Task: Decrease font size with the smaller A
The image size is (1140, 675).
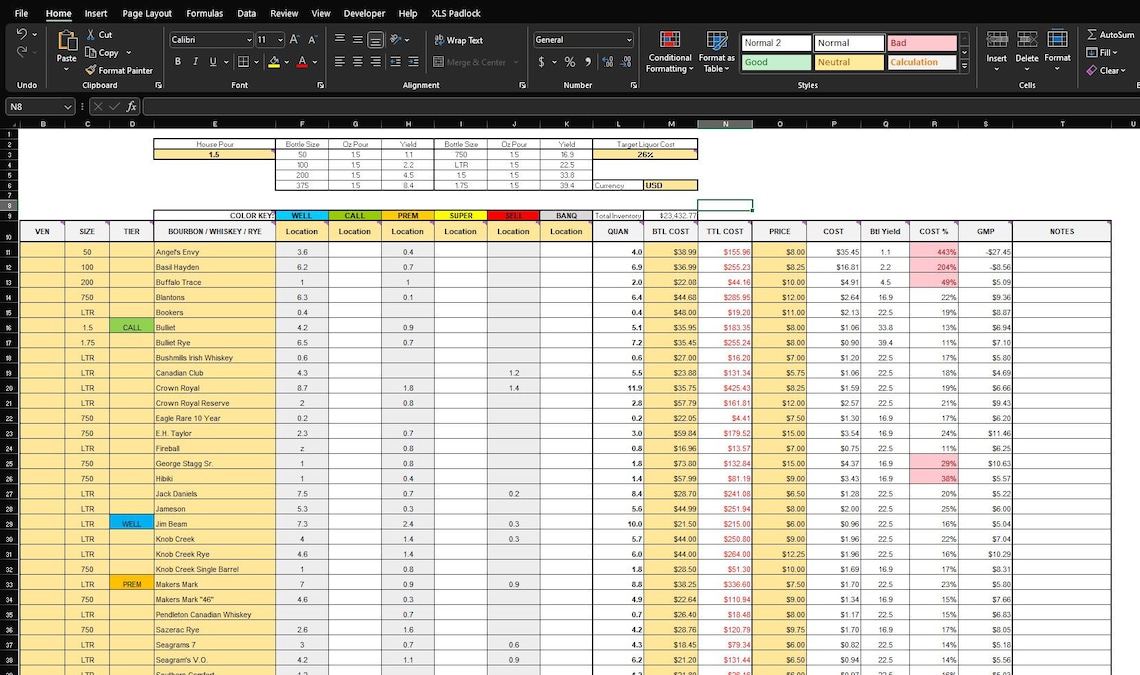Action: pos(313,40)
